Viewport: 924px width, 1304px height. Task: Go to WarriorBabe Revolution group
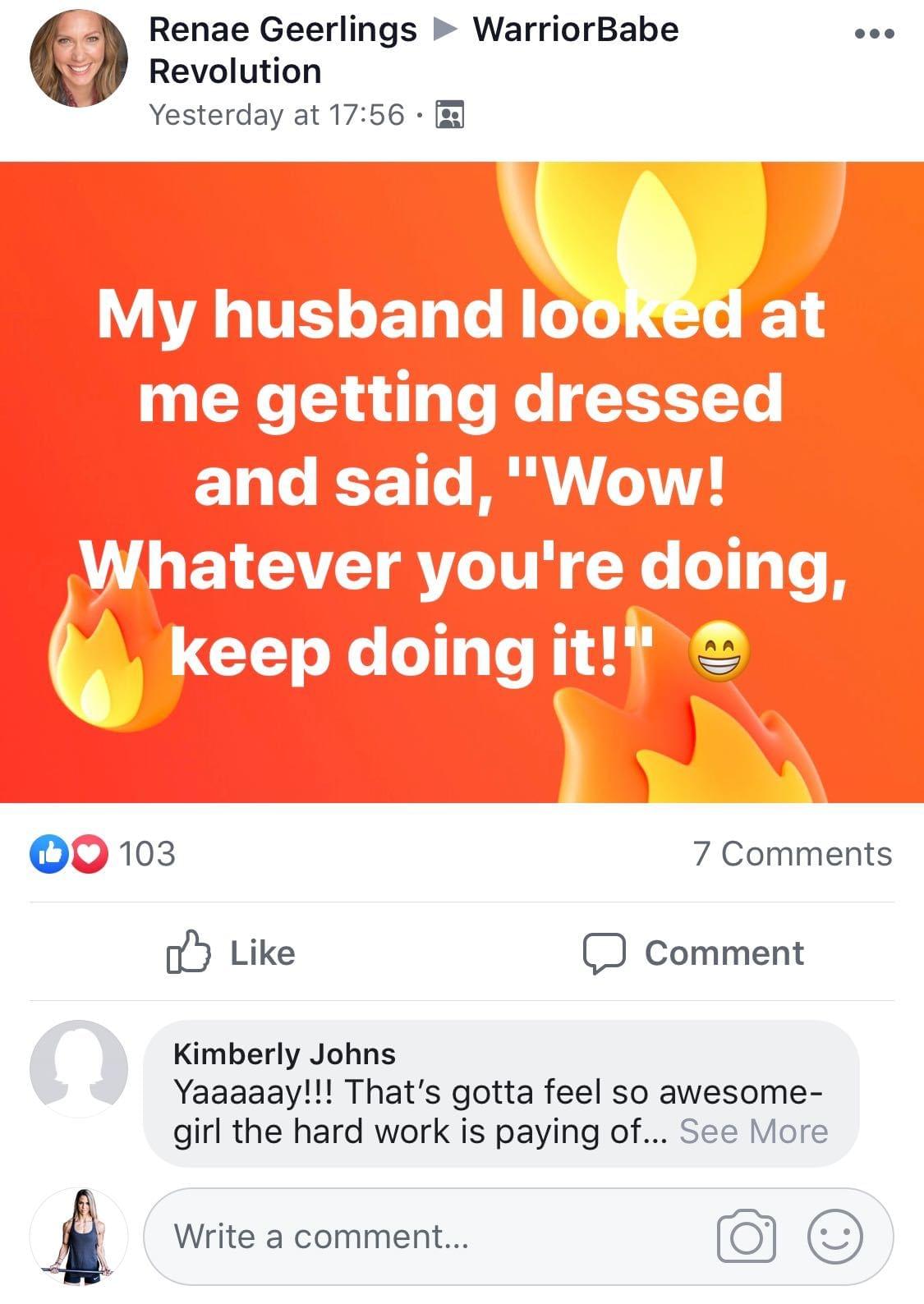click(414, 50)
